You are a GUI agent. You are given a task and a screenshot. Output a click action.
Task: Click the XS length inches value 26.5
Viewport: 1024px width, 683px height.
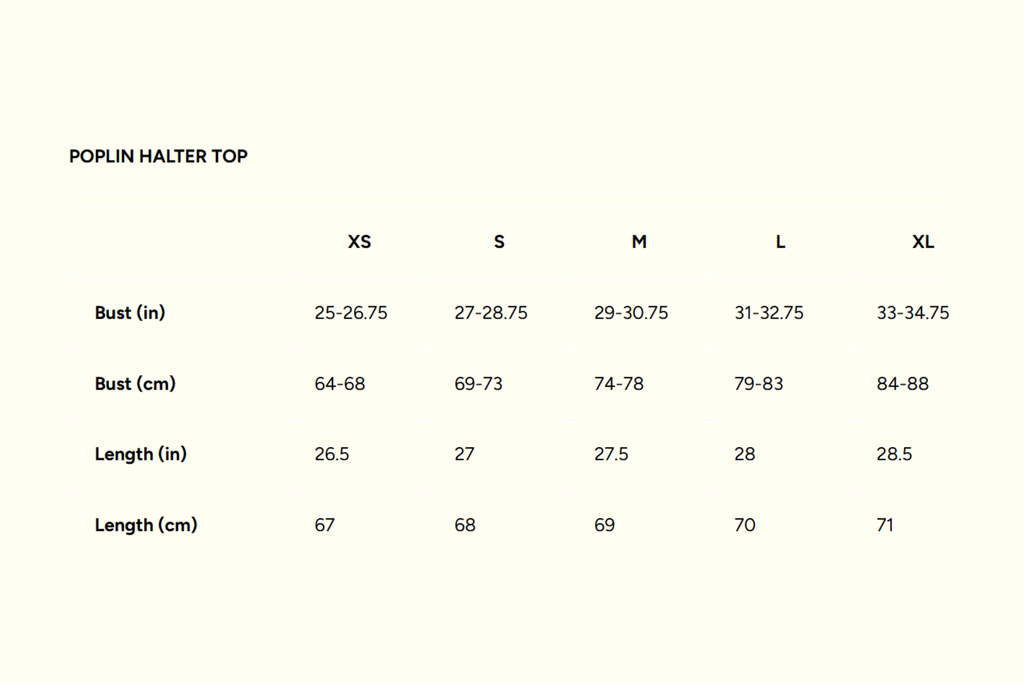[332, 454]
